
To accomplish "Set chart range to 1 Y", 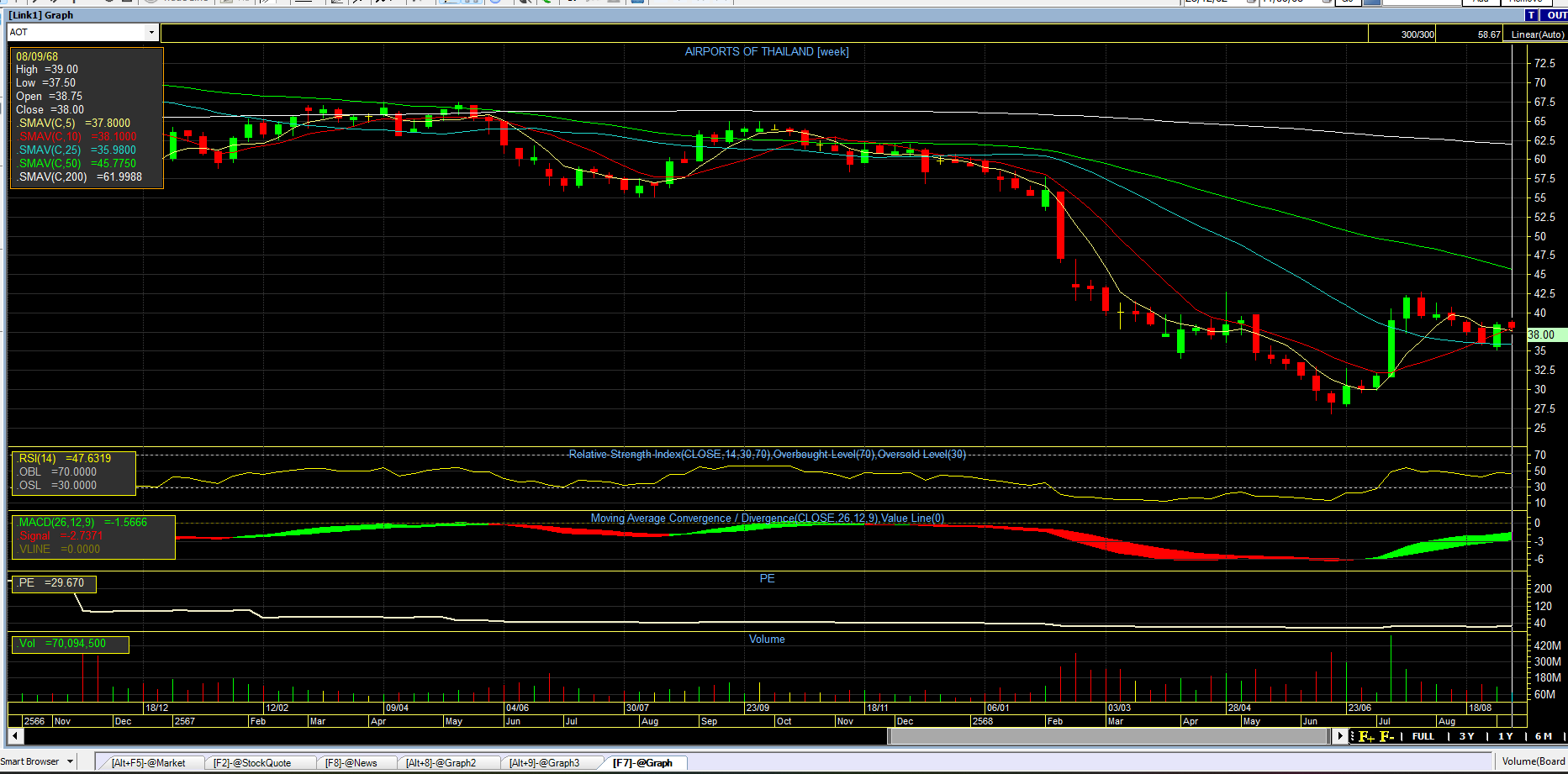I will pos(1505,736).
